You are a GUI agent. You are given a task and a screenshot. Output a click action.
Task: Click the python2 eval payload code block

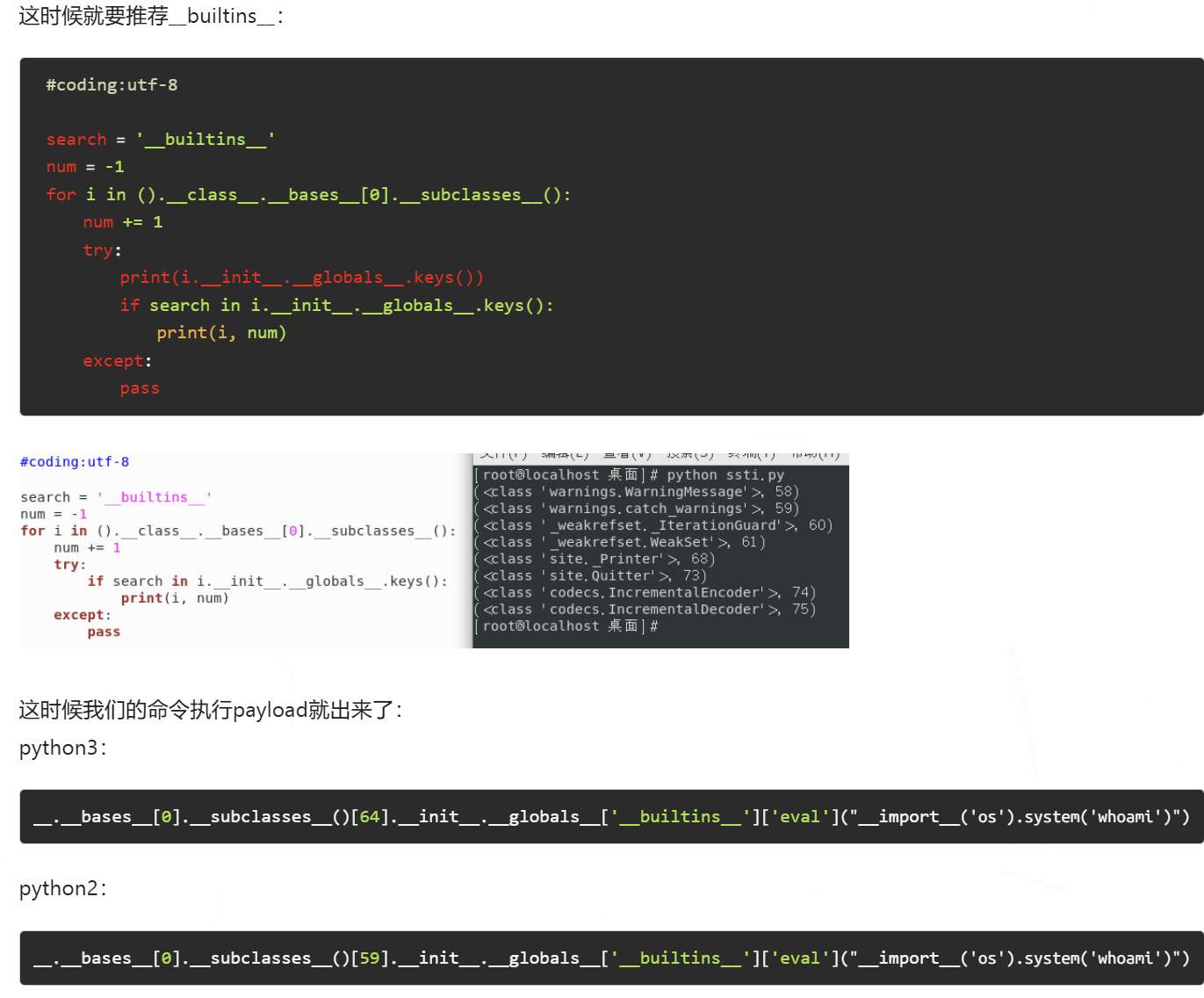(x=611, y=958)
